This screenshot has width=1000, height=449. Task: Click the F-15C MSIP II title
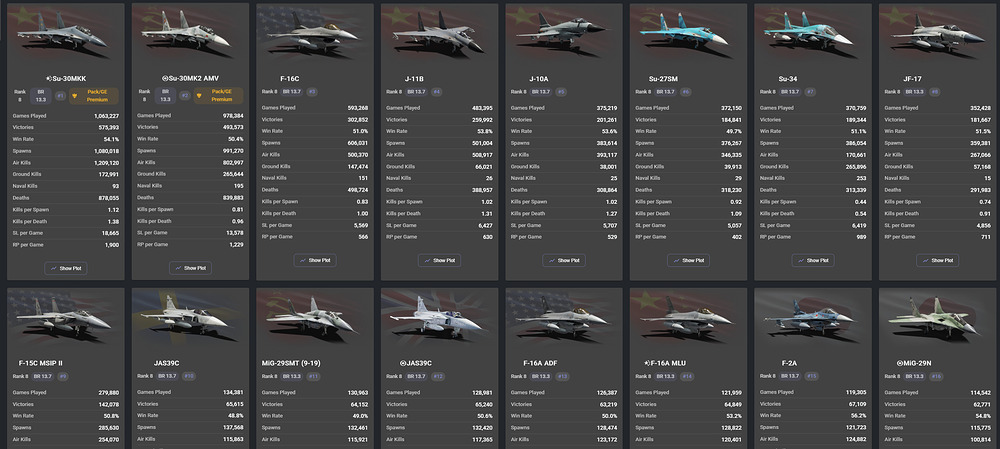pyautogui.click(x=41, y=363)
